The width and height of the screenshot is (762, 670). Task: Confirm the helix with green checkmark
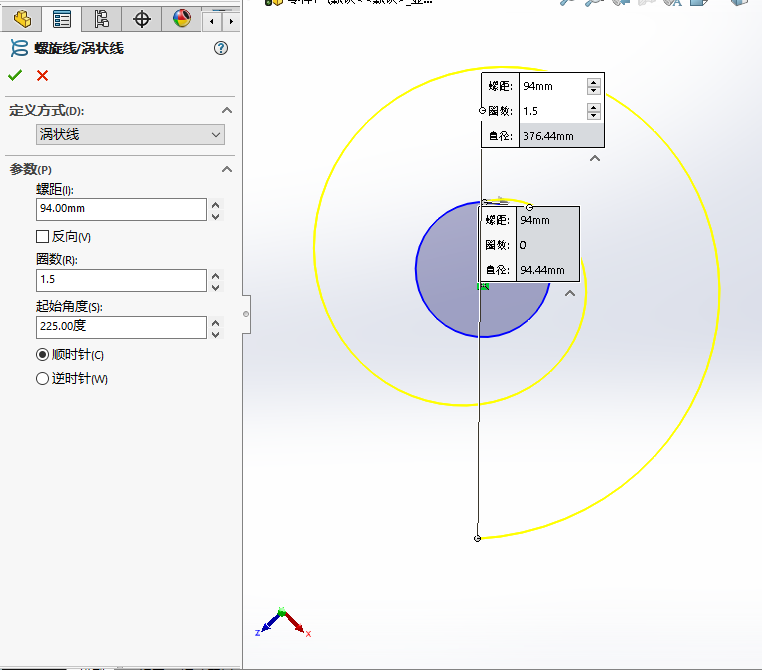click(15, 75)
